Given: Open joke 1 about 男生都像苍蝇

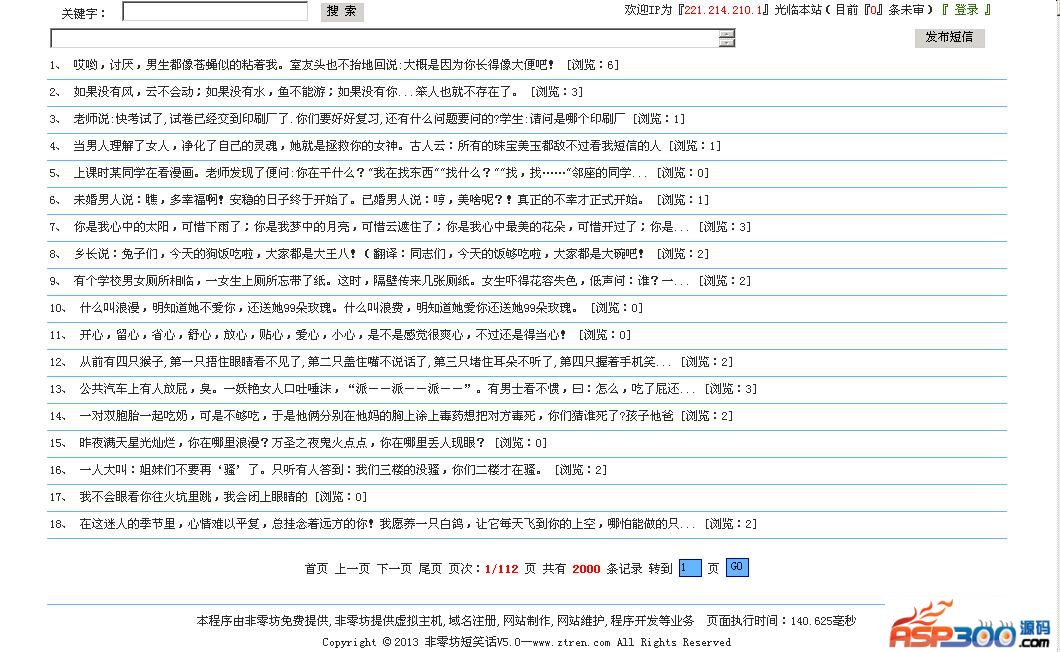Looking at the screenshot, I should point(314,65).
